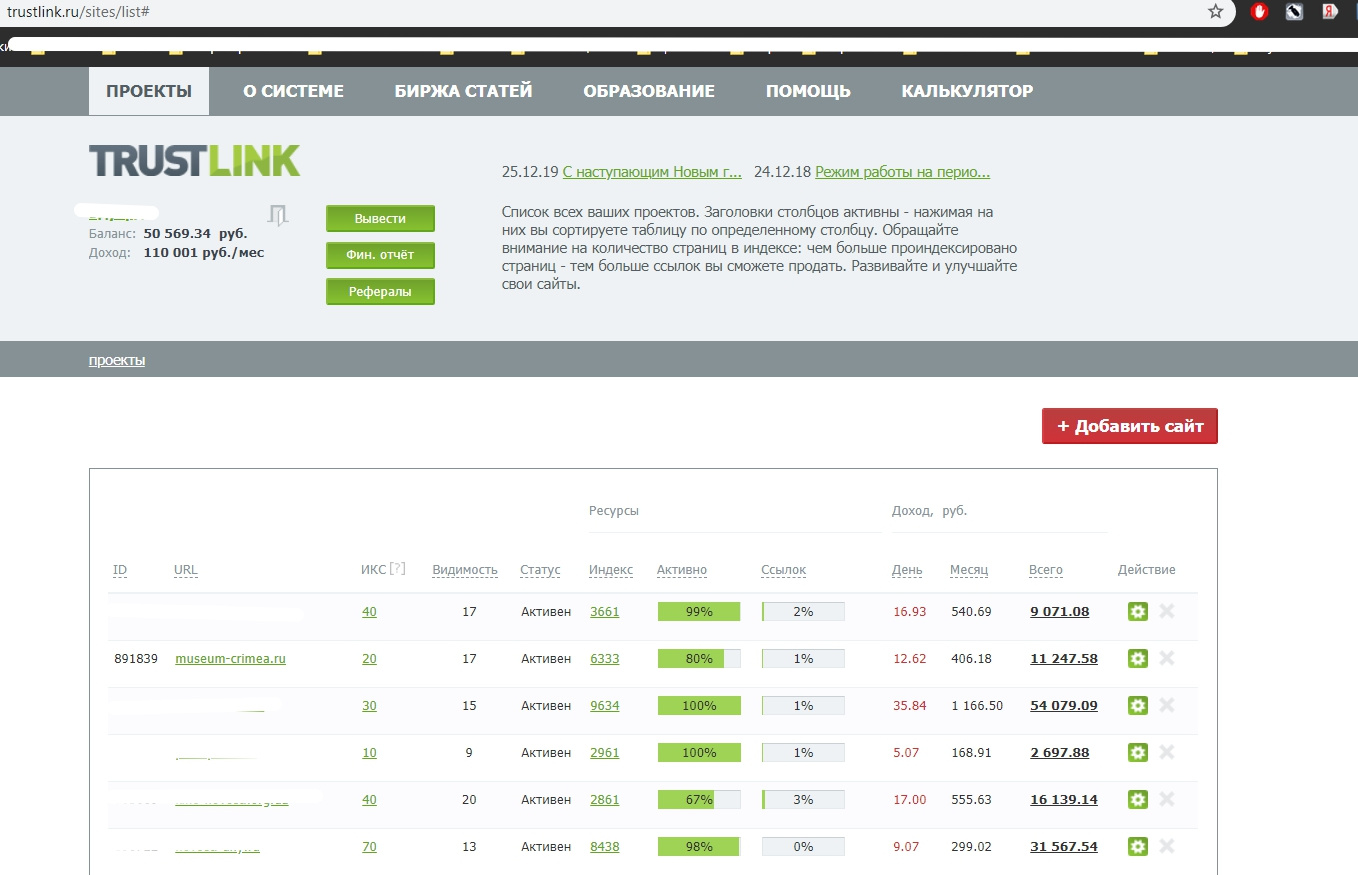This screenshot has width=1358, height=875.
Task: Click the small icon beside the account name
Action: point(278,214)
